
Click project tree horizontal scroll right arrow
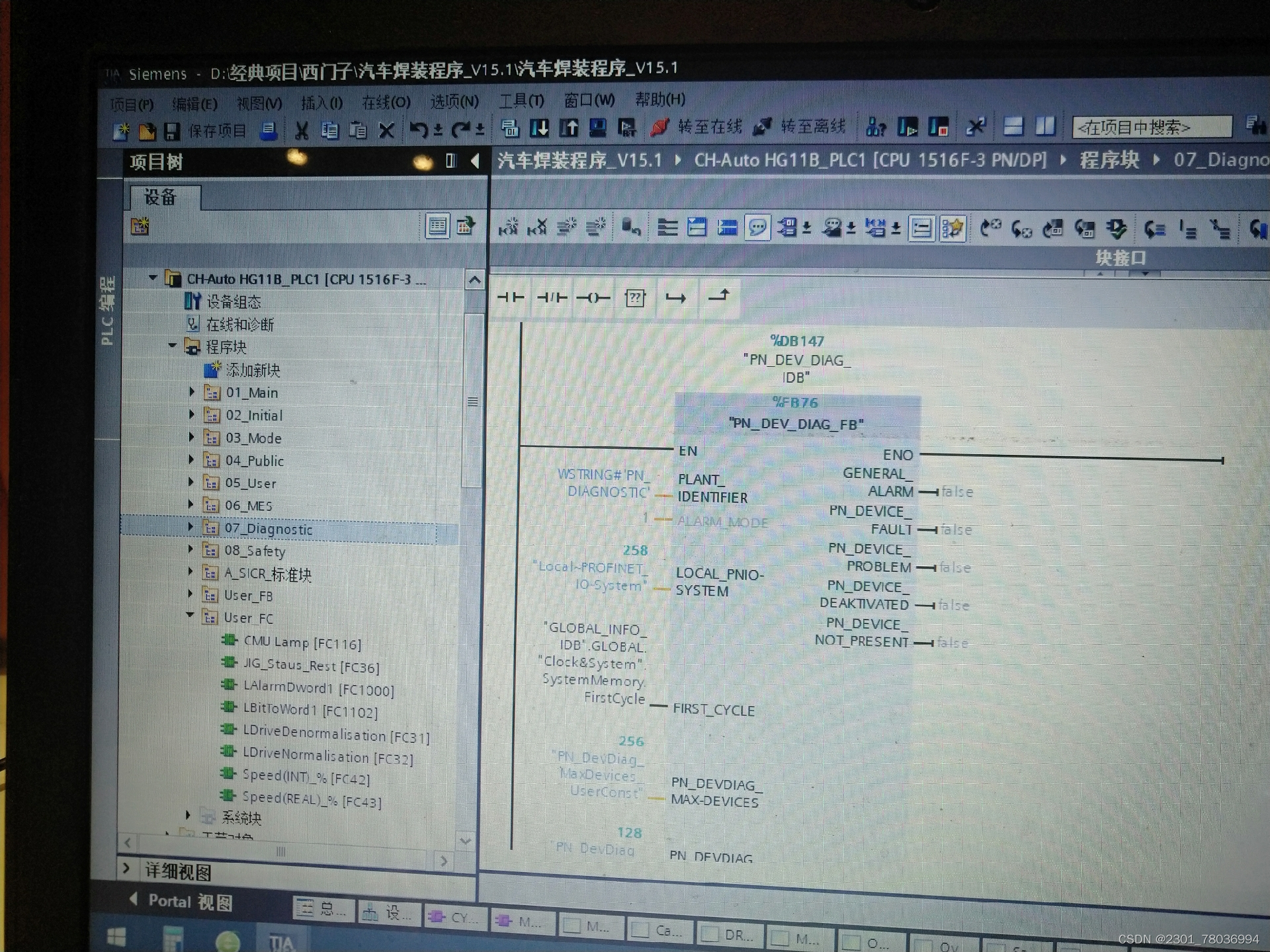(443, 860)
